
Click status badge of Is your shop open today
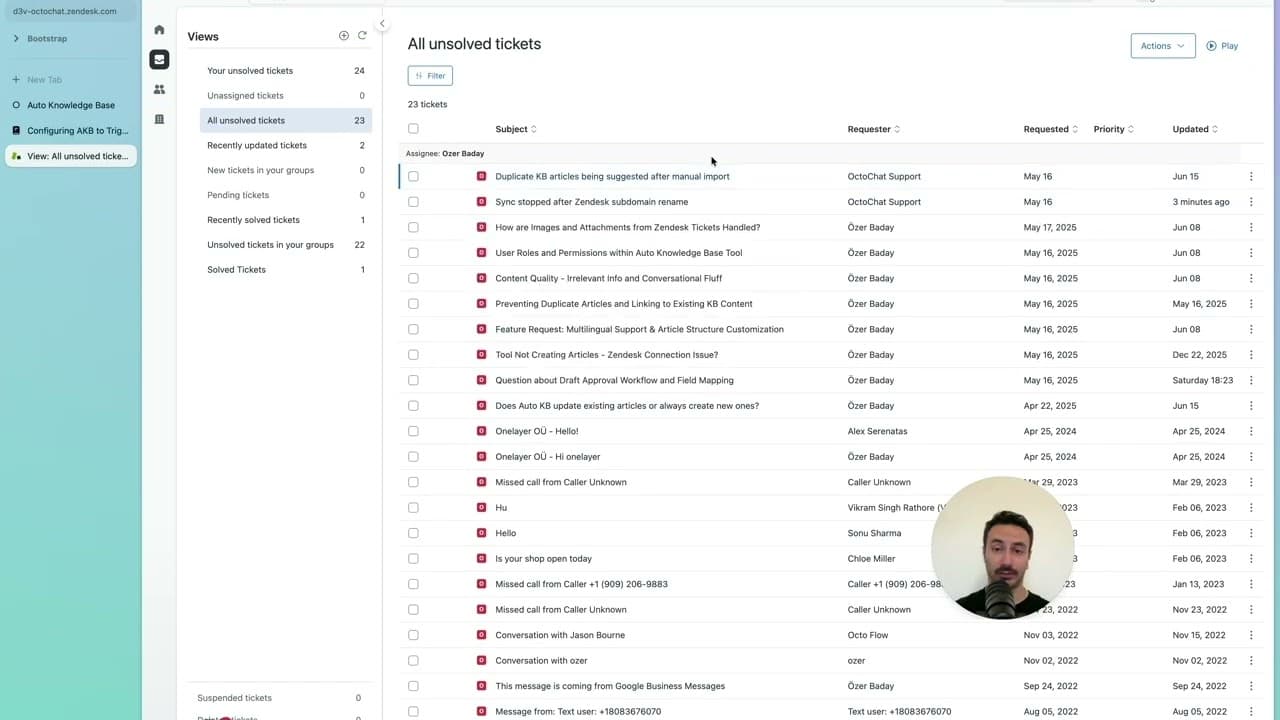coord(481,559)
